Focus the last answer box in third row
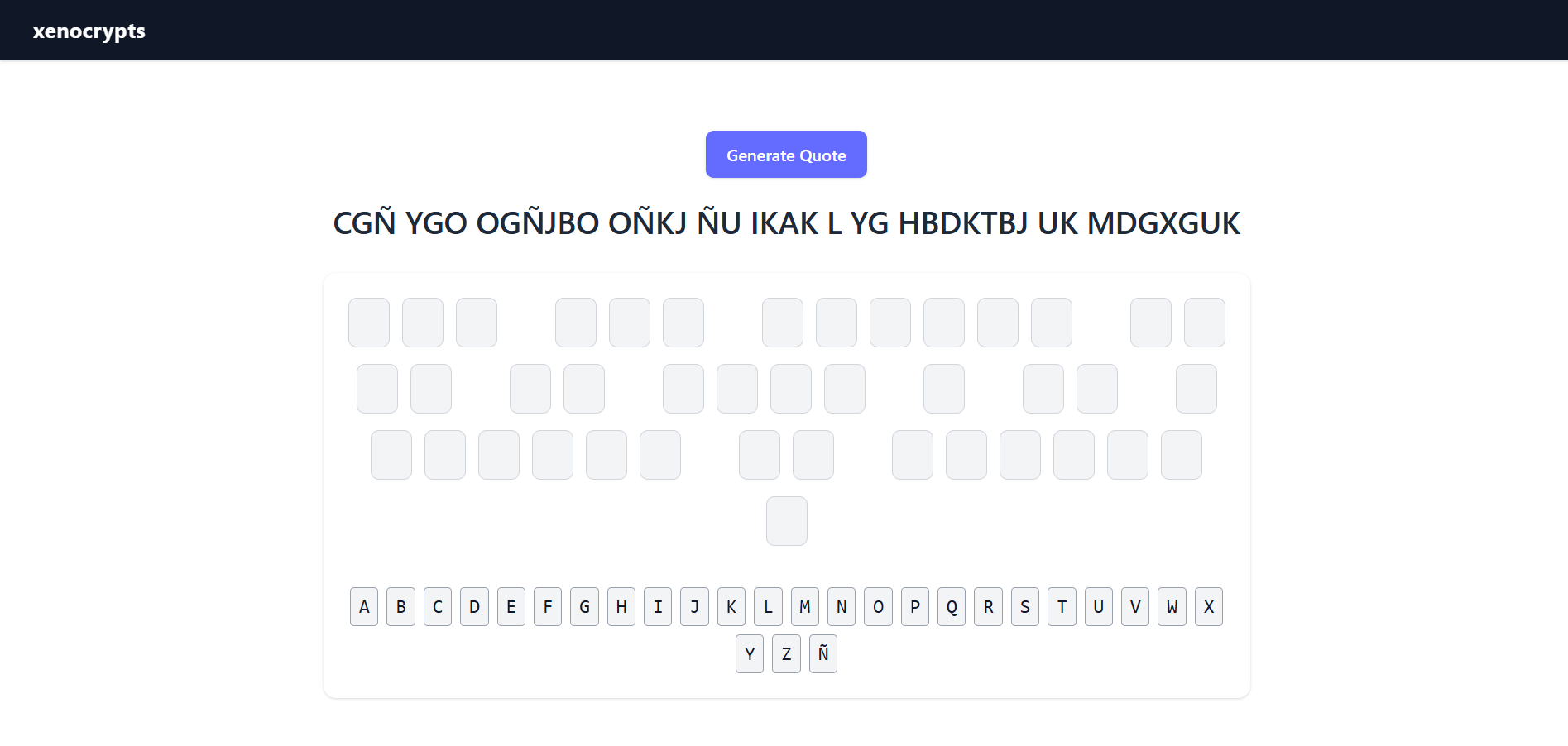Viewport: 1568px width, 746px height. tap(1182, 455)
